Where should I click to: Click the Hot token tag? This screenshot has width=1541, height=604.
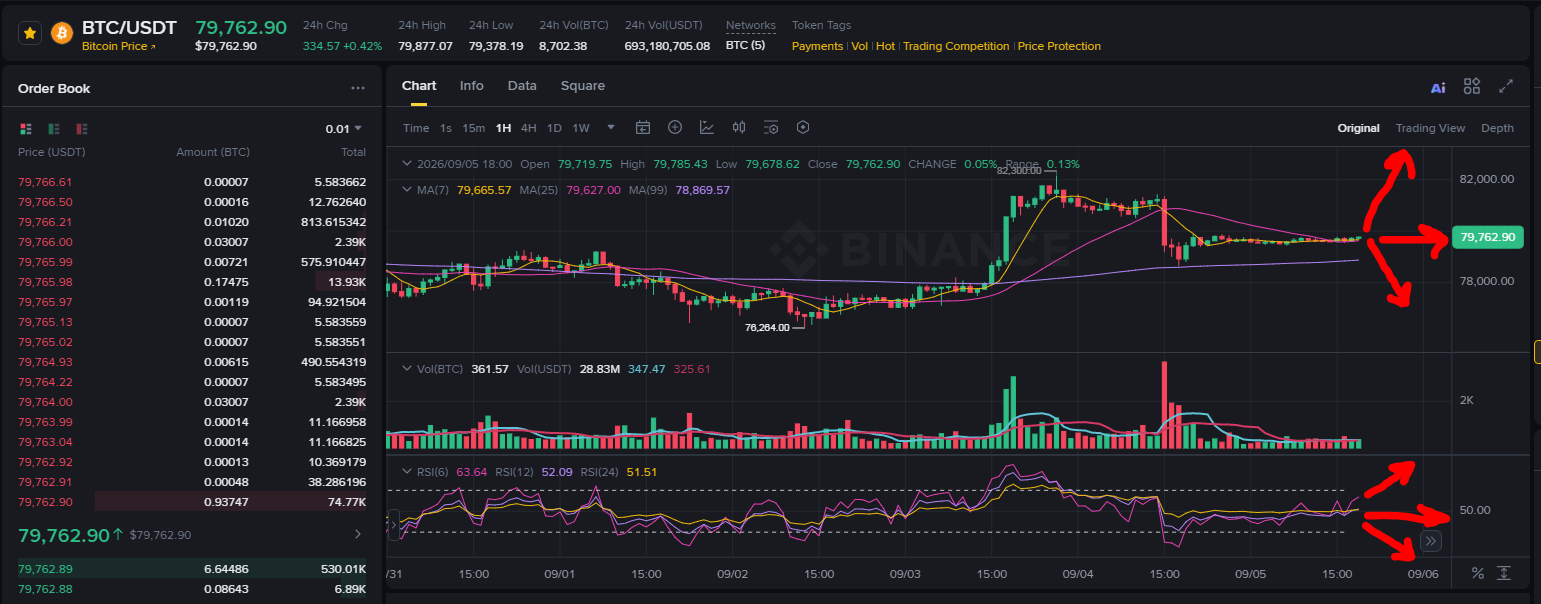coord(885,46)
